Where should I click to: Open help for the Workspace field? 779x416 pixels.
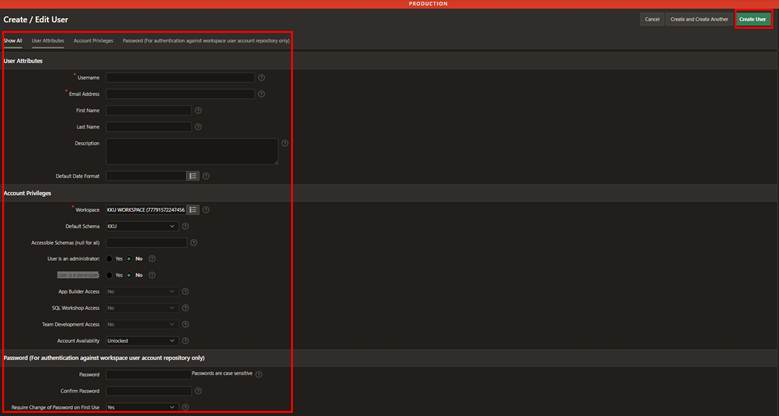coord(206,210)
